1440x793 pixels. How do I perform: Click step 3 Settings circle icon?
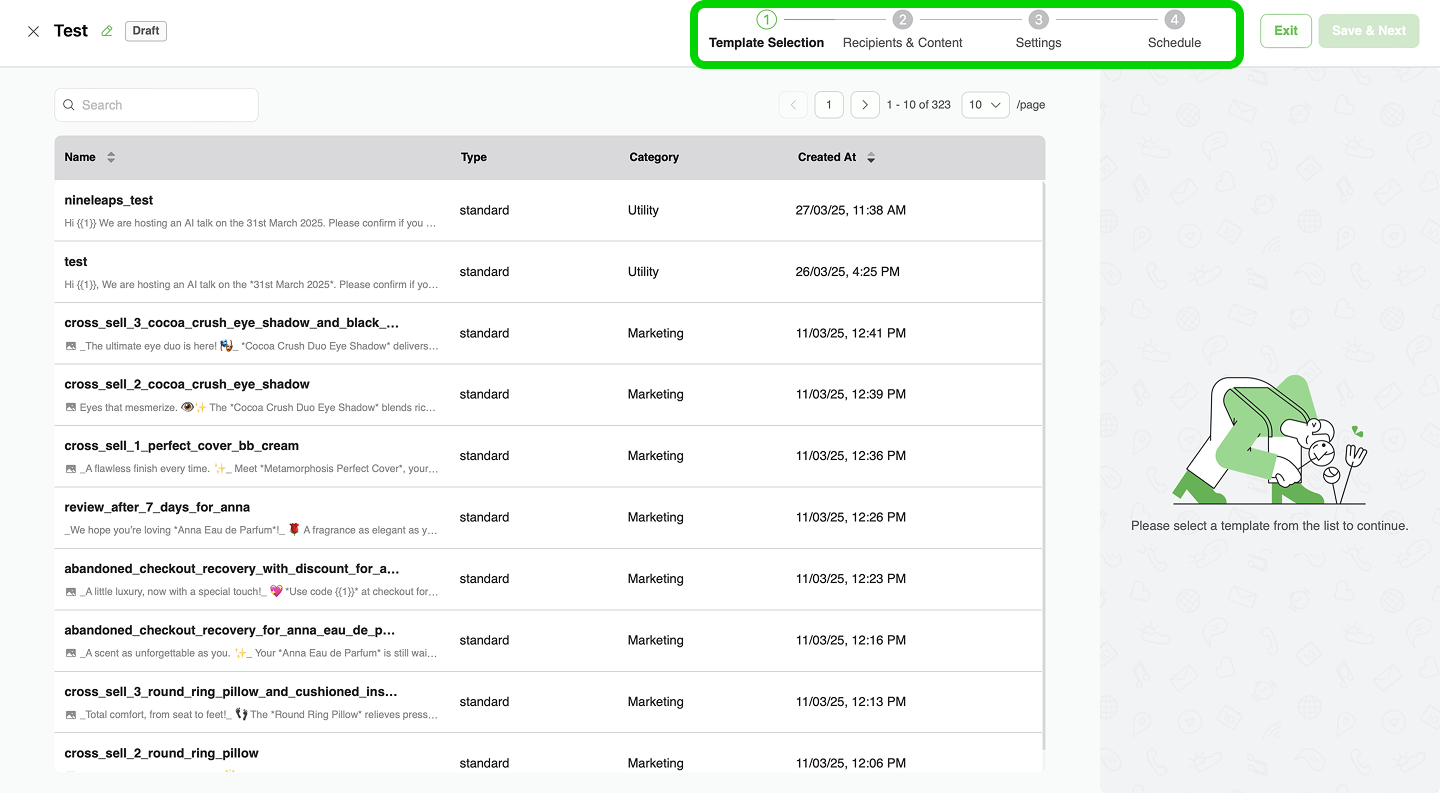(1038, 20)
